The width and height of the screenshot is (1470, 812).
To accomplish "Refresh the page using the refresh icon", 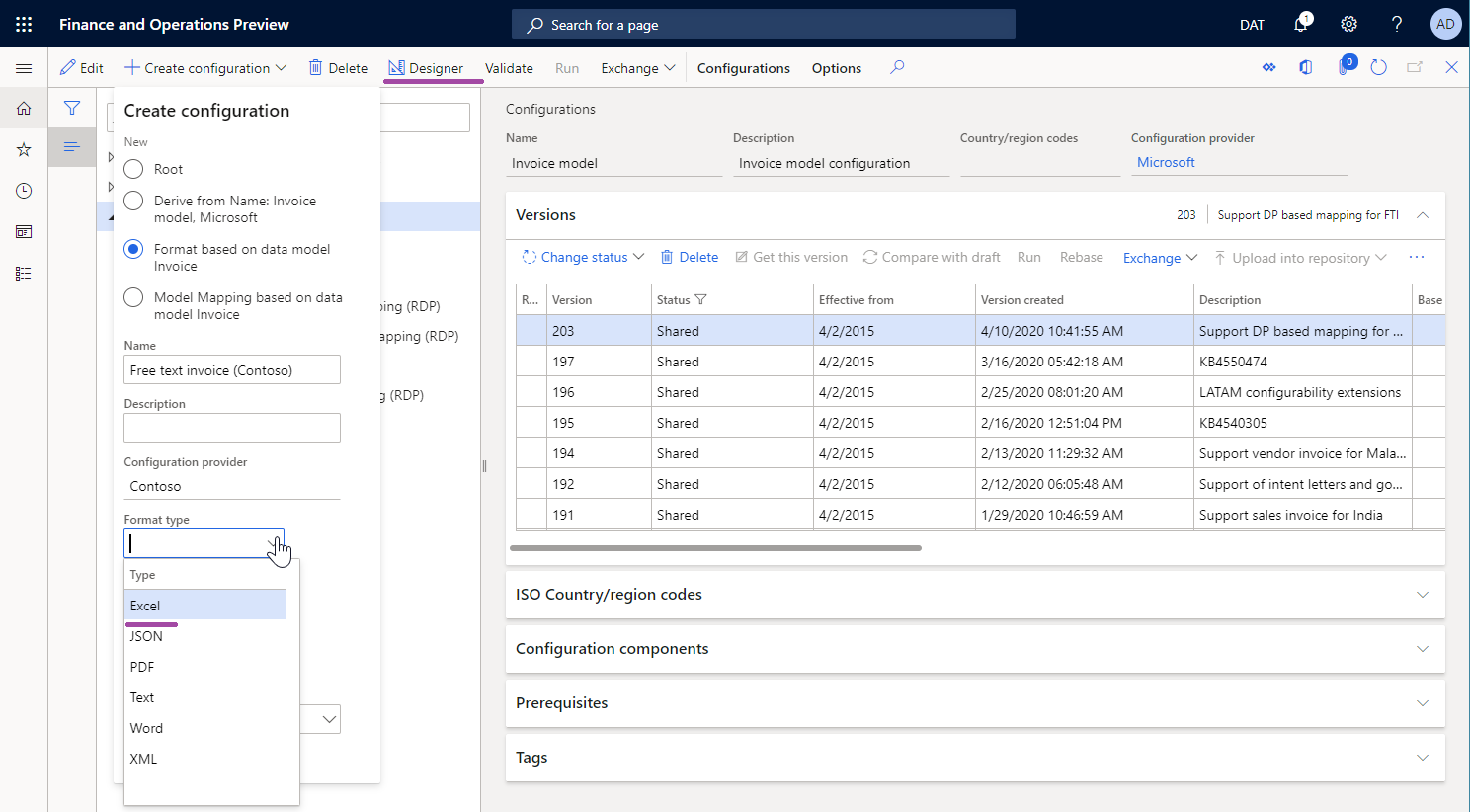I will (x=1378, y=67).
